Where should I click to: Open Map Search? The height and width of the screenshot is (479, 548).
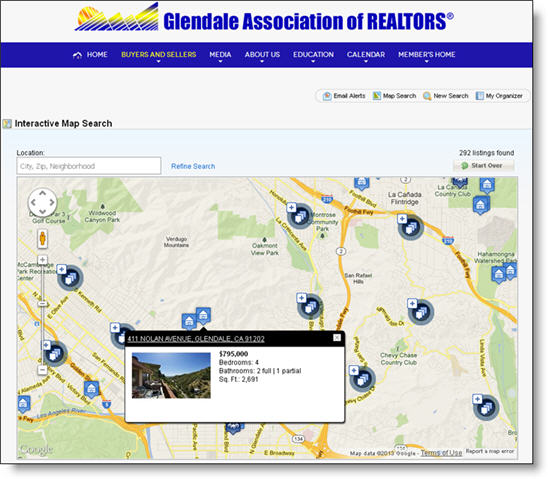(395, 96)
